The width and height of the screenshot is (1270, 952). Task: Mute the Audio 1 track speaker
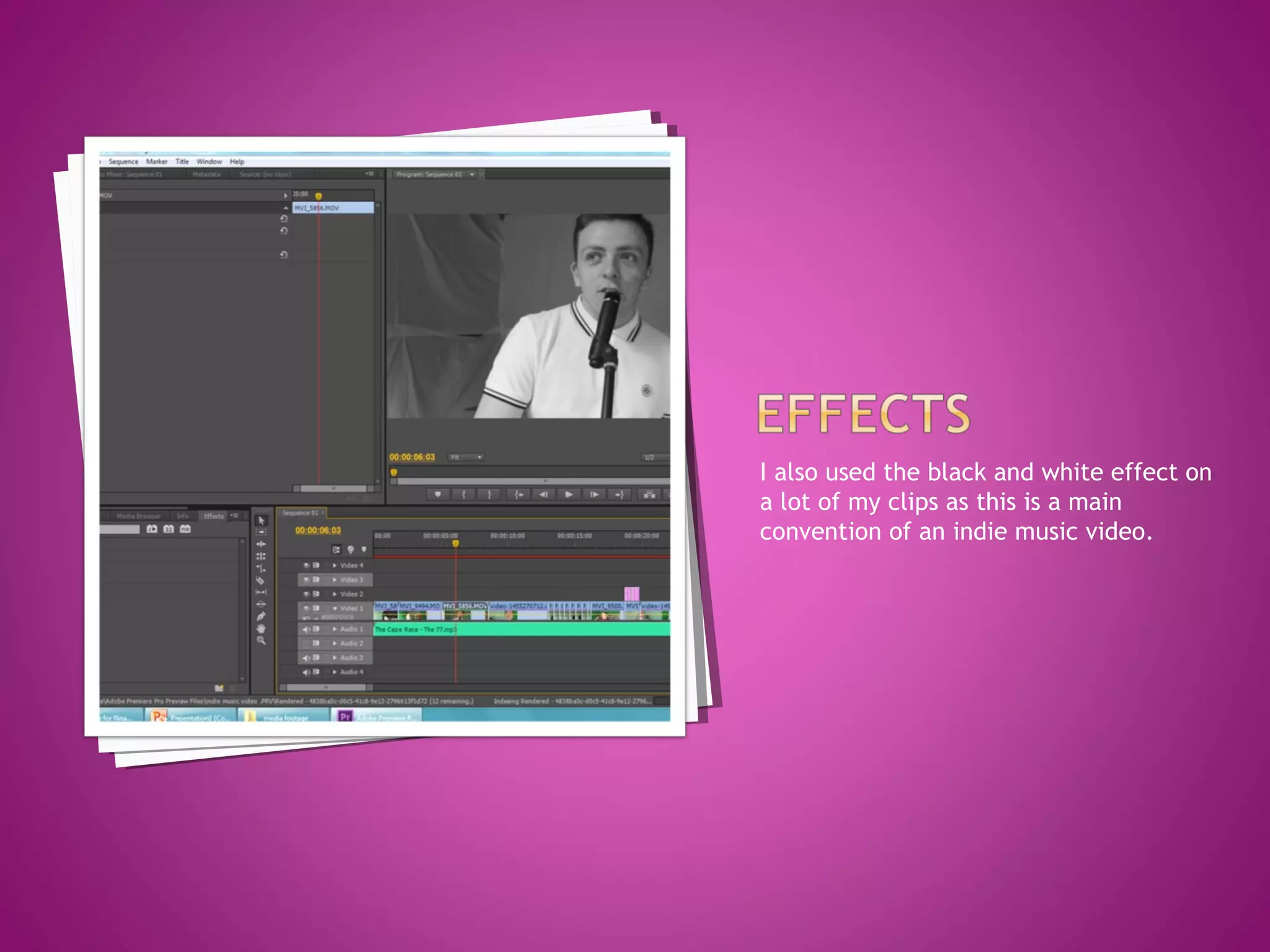point(306,629)
